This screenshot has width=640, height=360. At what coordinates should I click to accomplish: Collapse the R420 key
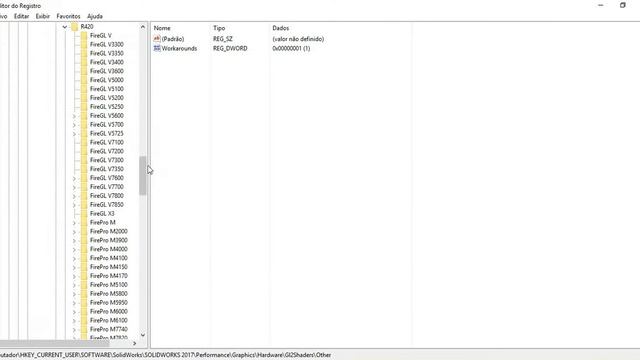[64, 27]
